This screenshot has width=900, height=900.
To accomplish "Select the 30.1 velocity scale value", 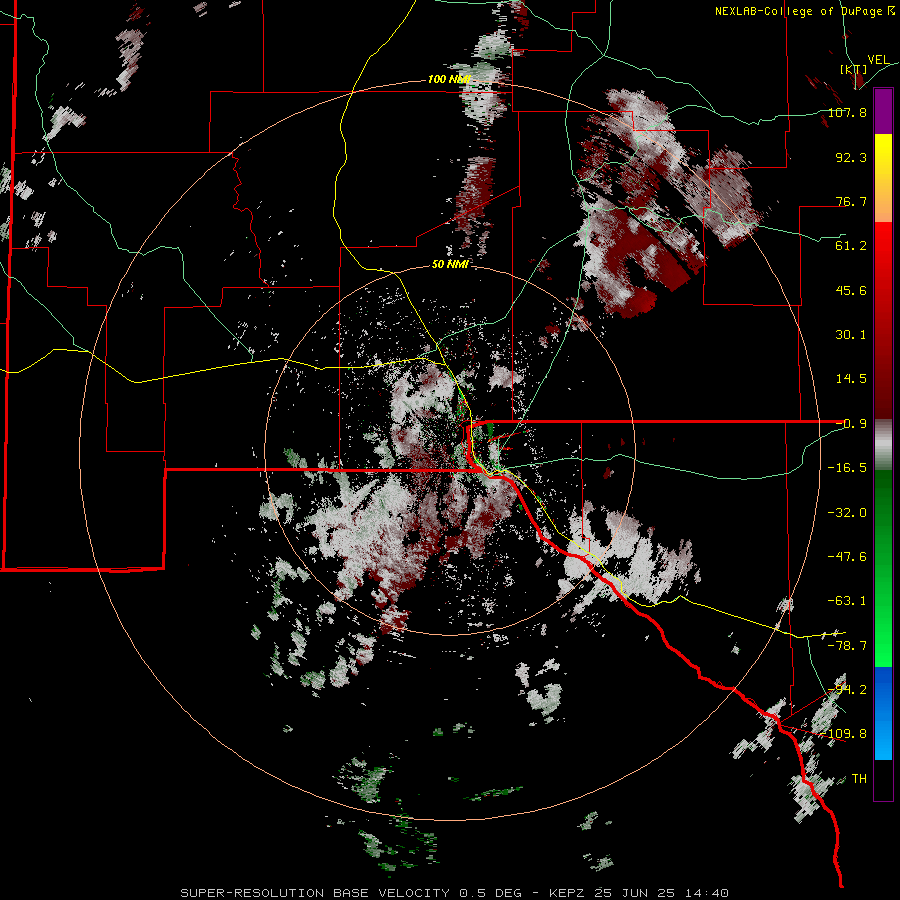I will point(851,335).
